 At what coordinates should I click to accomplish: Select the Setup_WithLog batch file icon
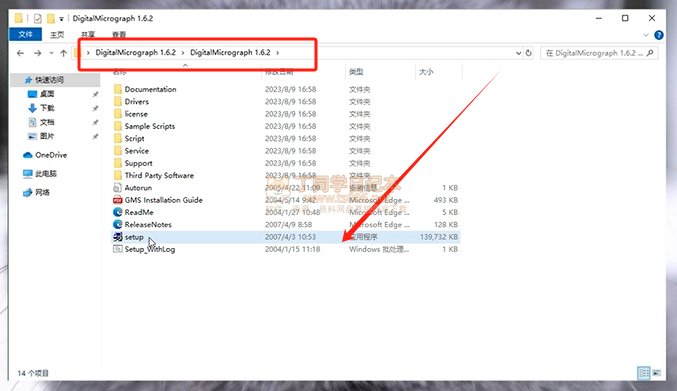(117, 249)
